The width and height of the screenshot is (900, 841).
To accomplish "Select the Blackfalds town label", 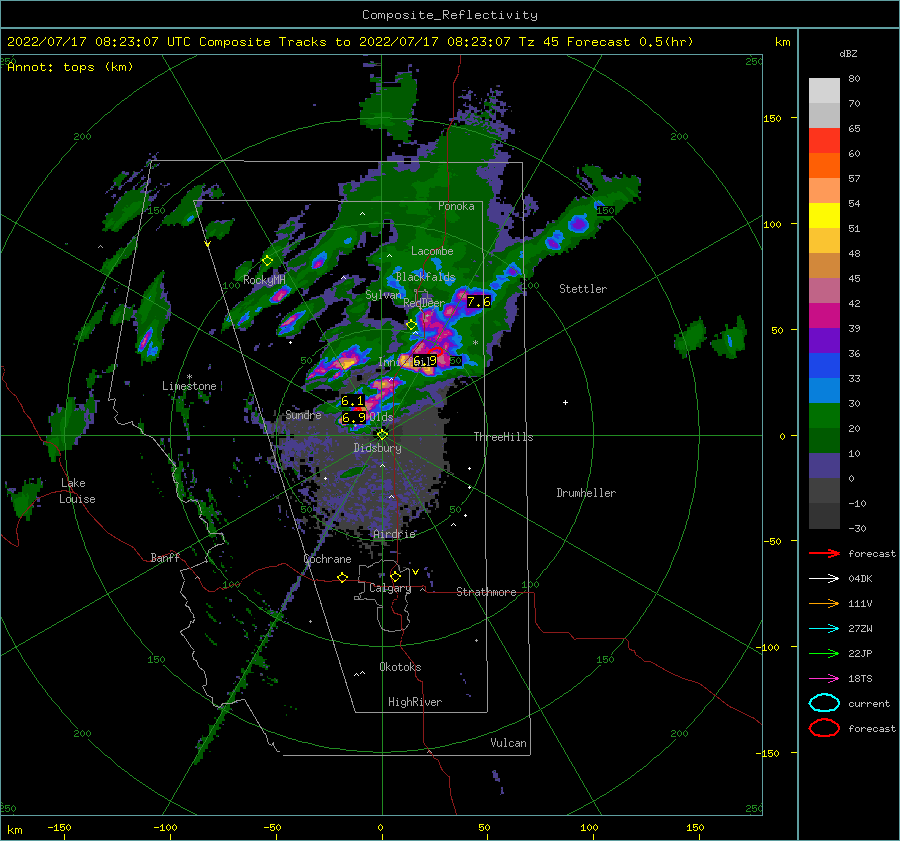I will 425,277.
